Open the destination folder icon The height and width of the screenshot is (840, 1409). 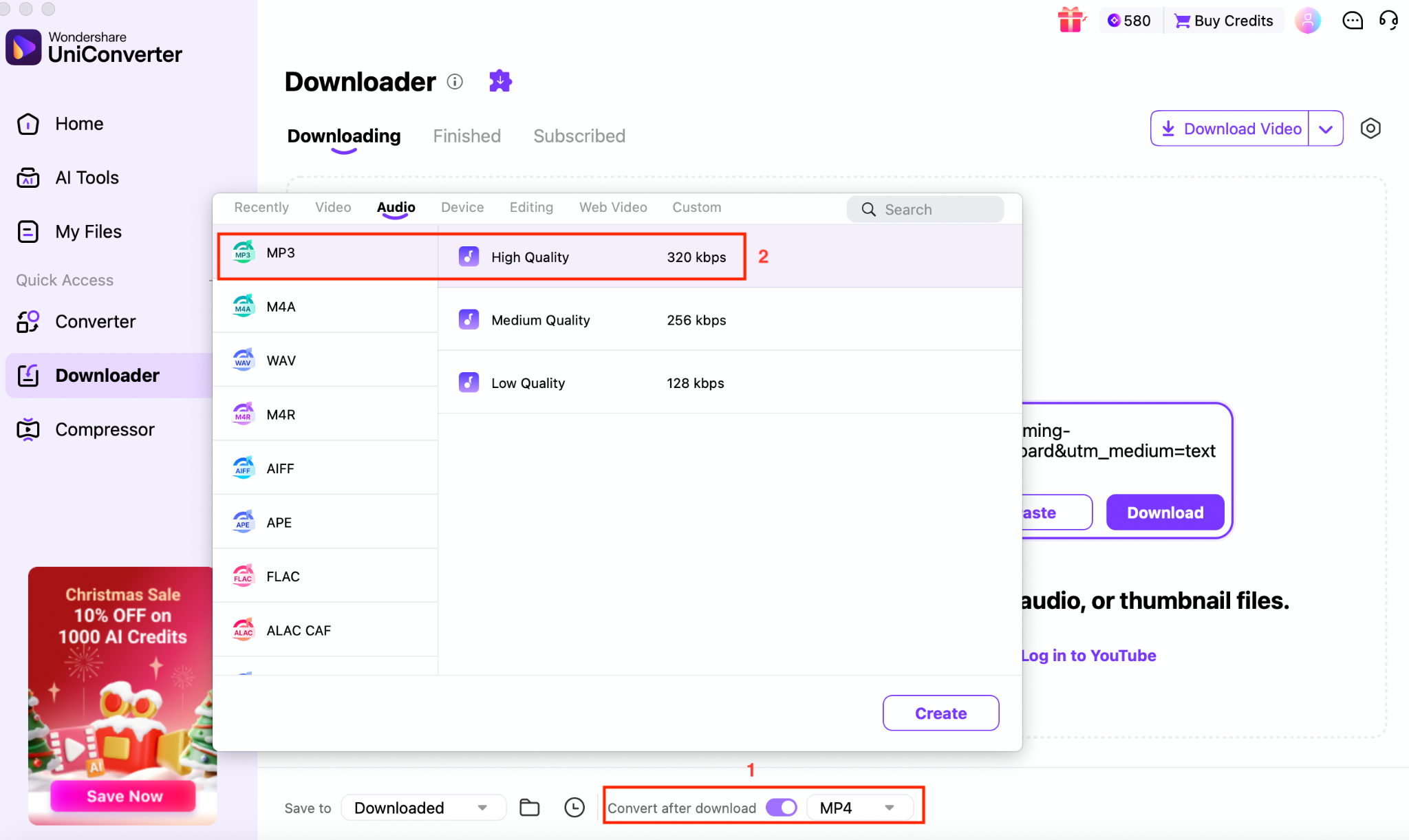tap(528, 808)
